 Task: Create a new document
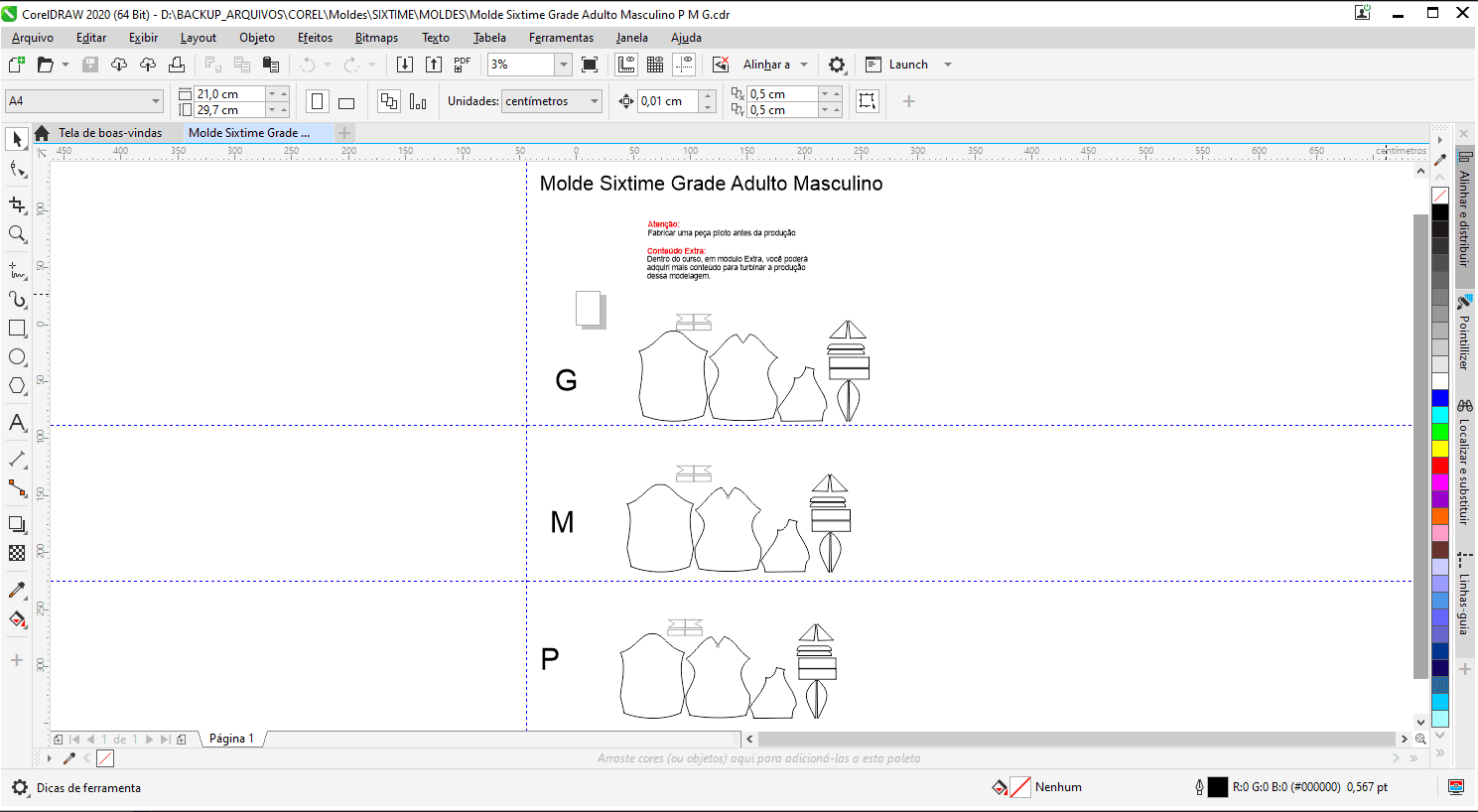pos(17,65)
